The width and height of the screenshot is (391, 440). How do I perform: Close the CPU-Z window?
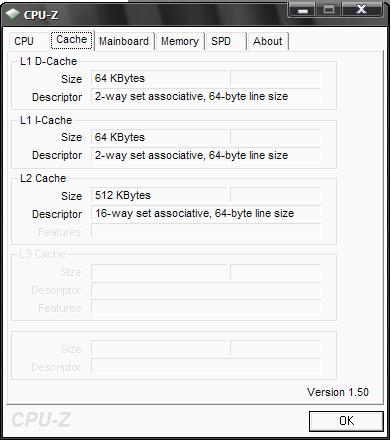point(362,10)
